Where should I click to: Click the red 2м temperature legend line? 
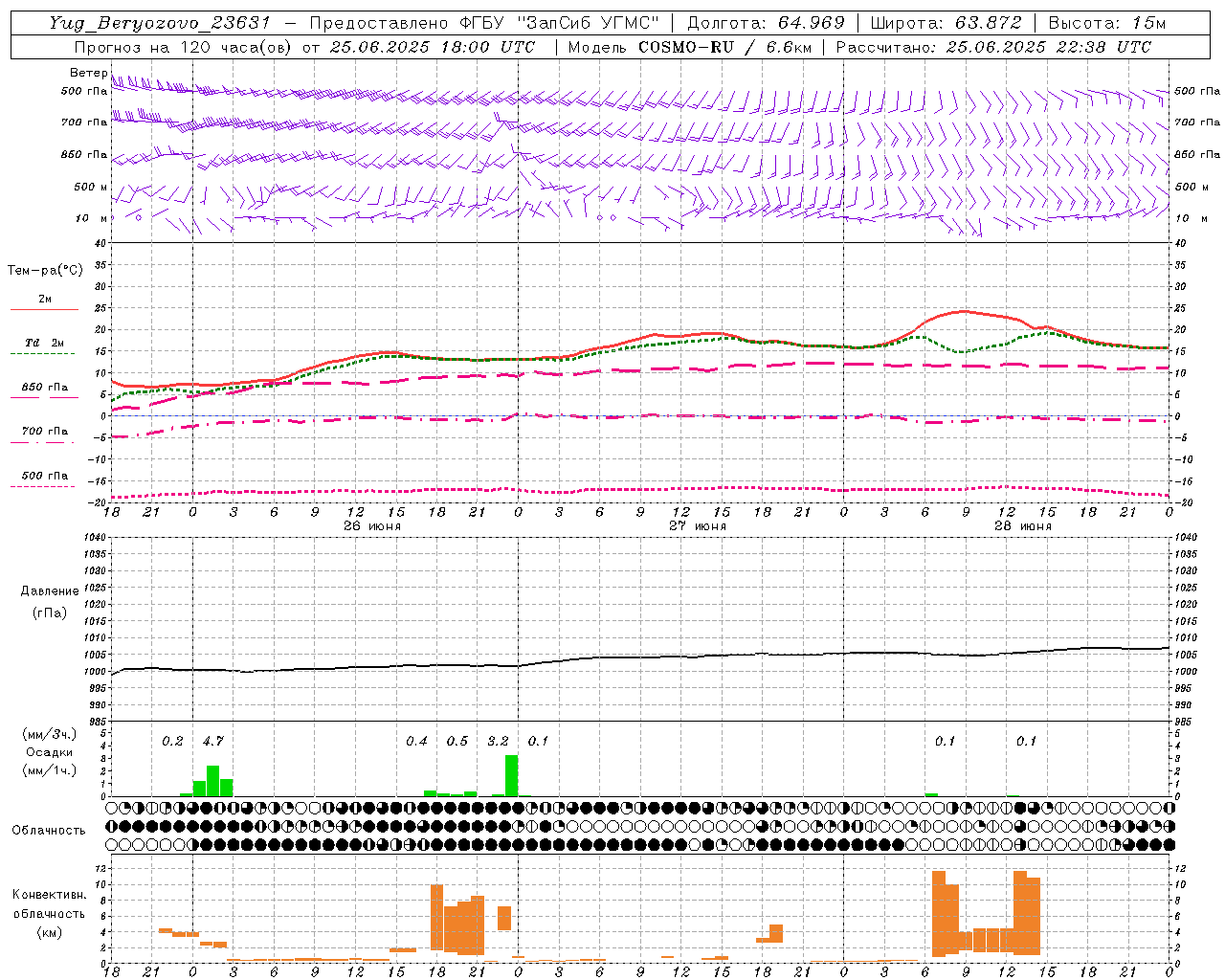click(45, 309)
